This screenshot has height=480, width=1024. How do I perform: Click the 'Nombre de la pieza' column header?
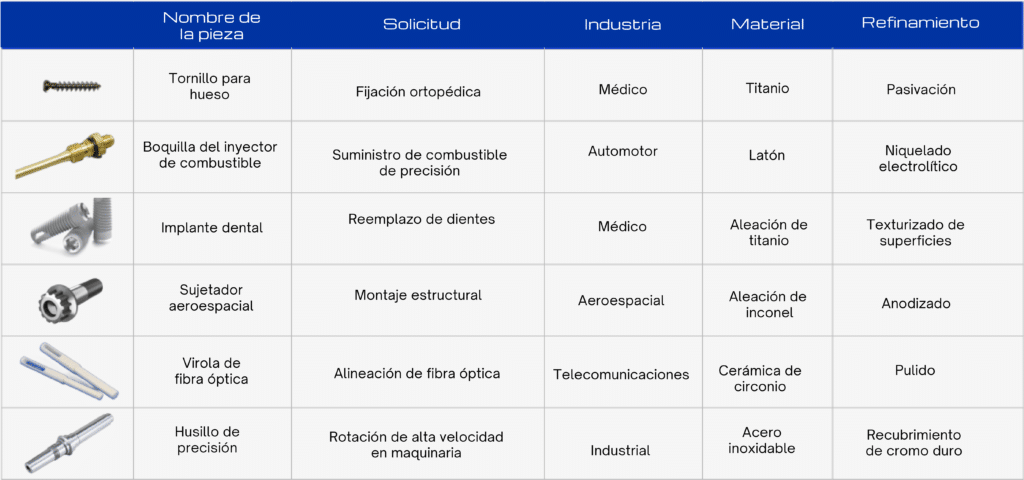pyautogui.click(x=211, y=26)
